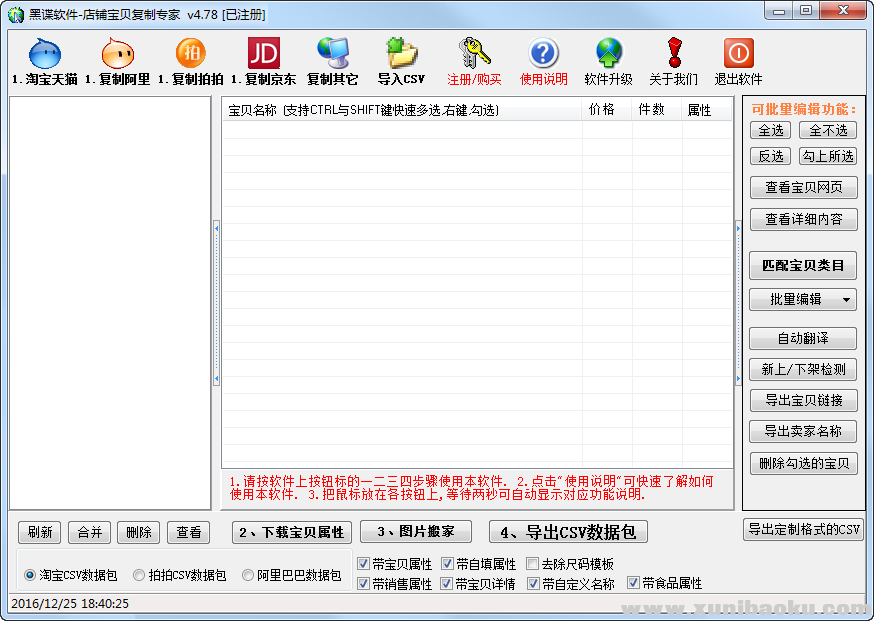Open 注册/购买 keys icon

(x=474, y=54)
